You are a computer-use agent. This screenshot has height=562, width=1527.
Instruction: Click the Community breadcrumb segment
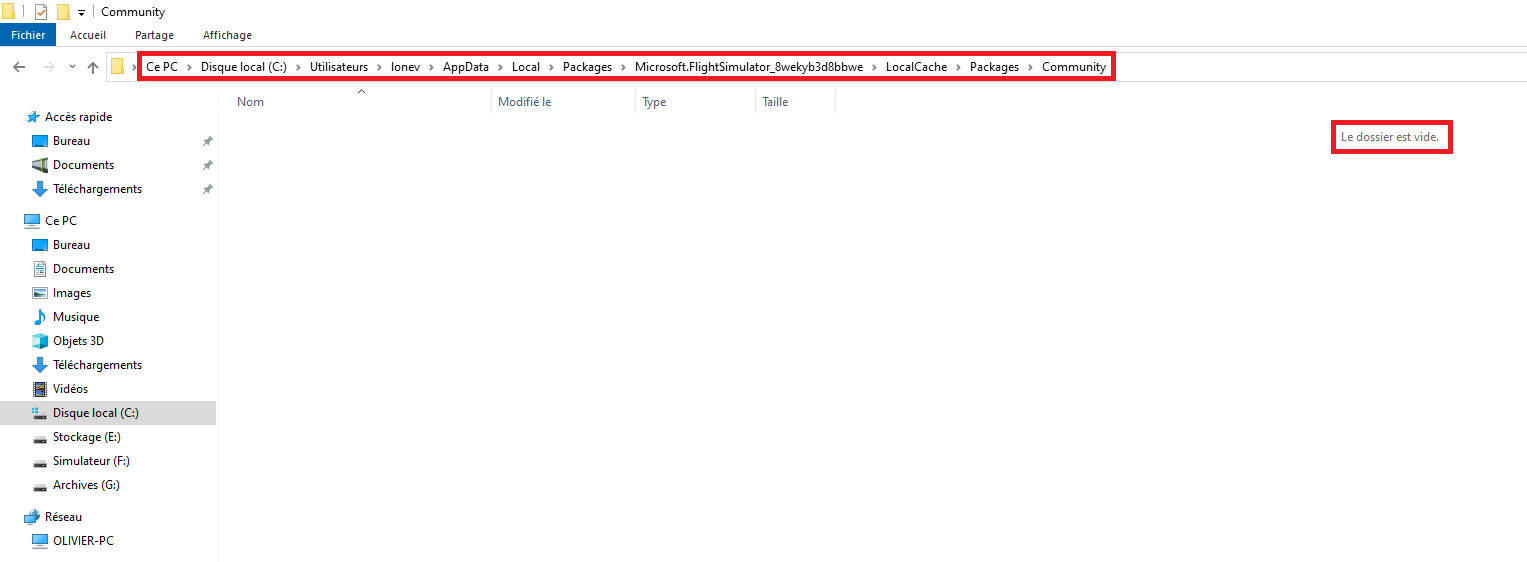pyautogui.click(x=1074, y=67)
